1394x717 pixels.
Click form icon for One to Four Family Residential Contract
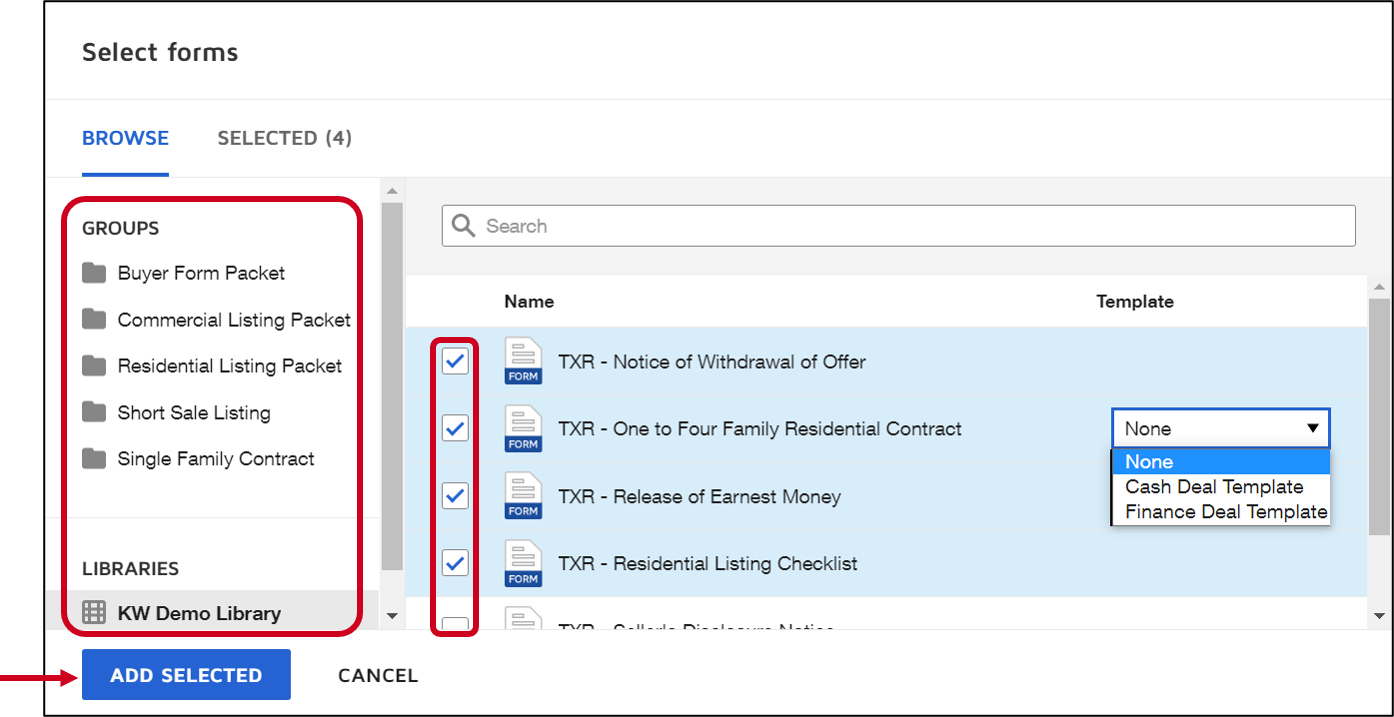523,429
